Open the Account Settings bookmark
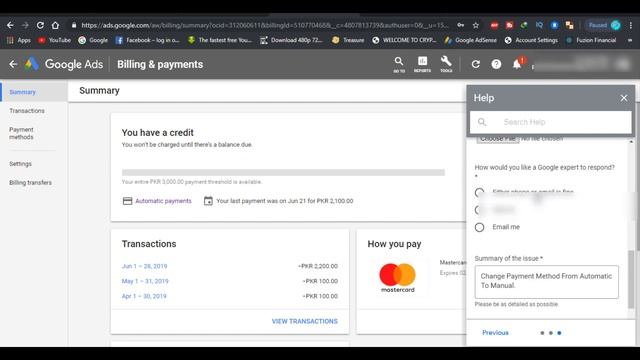 (x=531, y=40)
